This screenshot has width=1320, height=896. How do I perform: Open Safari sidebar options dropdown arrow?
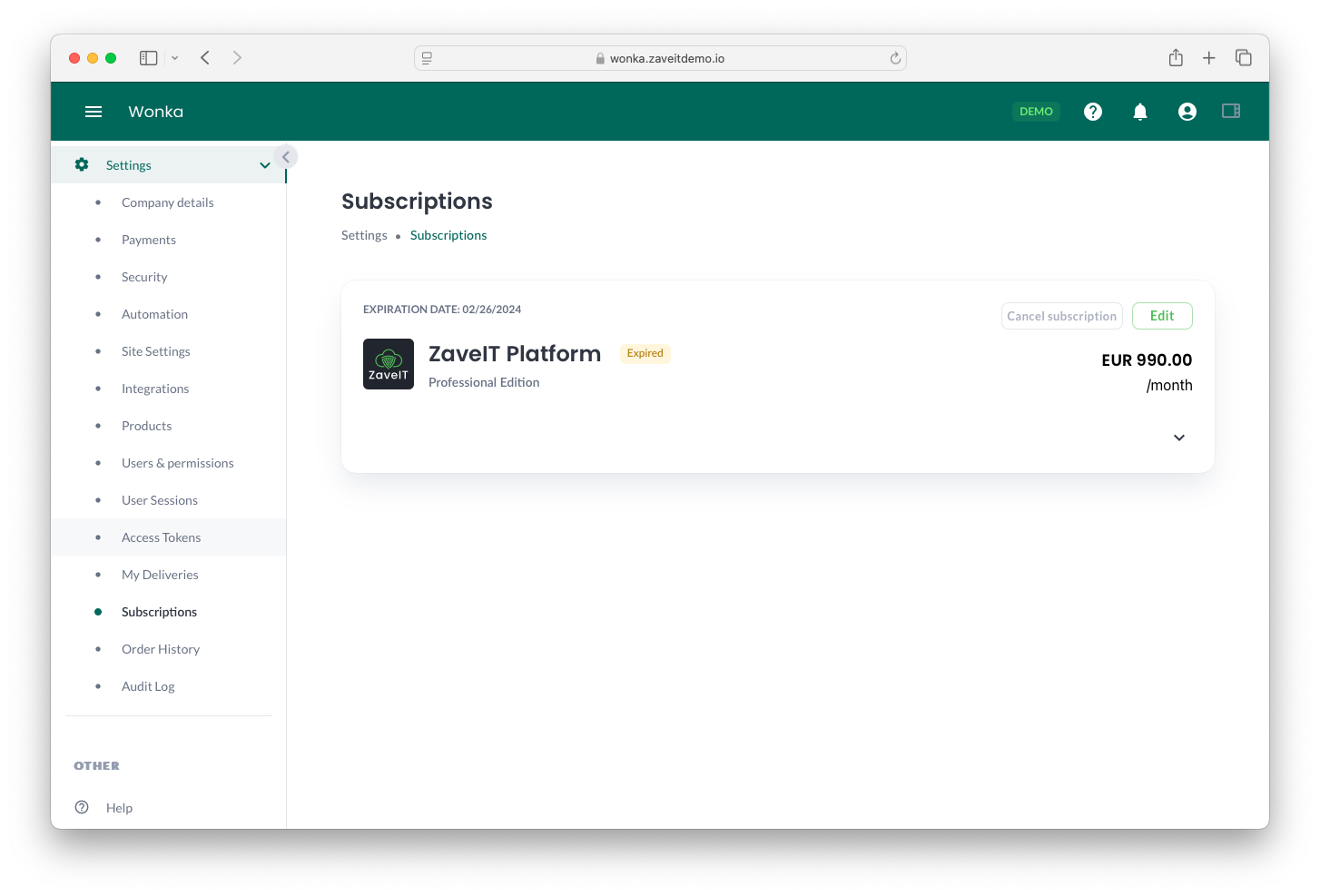click(x=174, y=58)
